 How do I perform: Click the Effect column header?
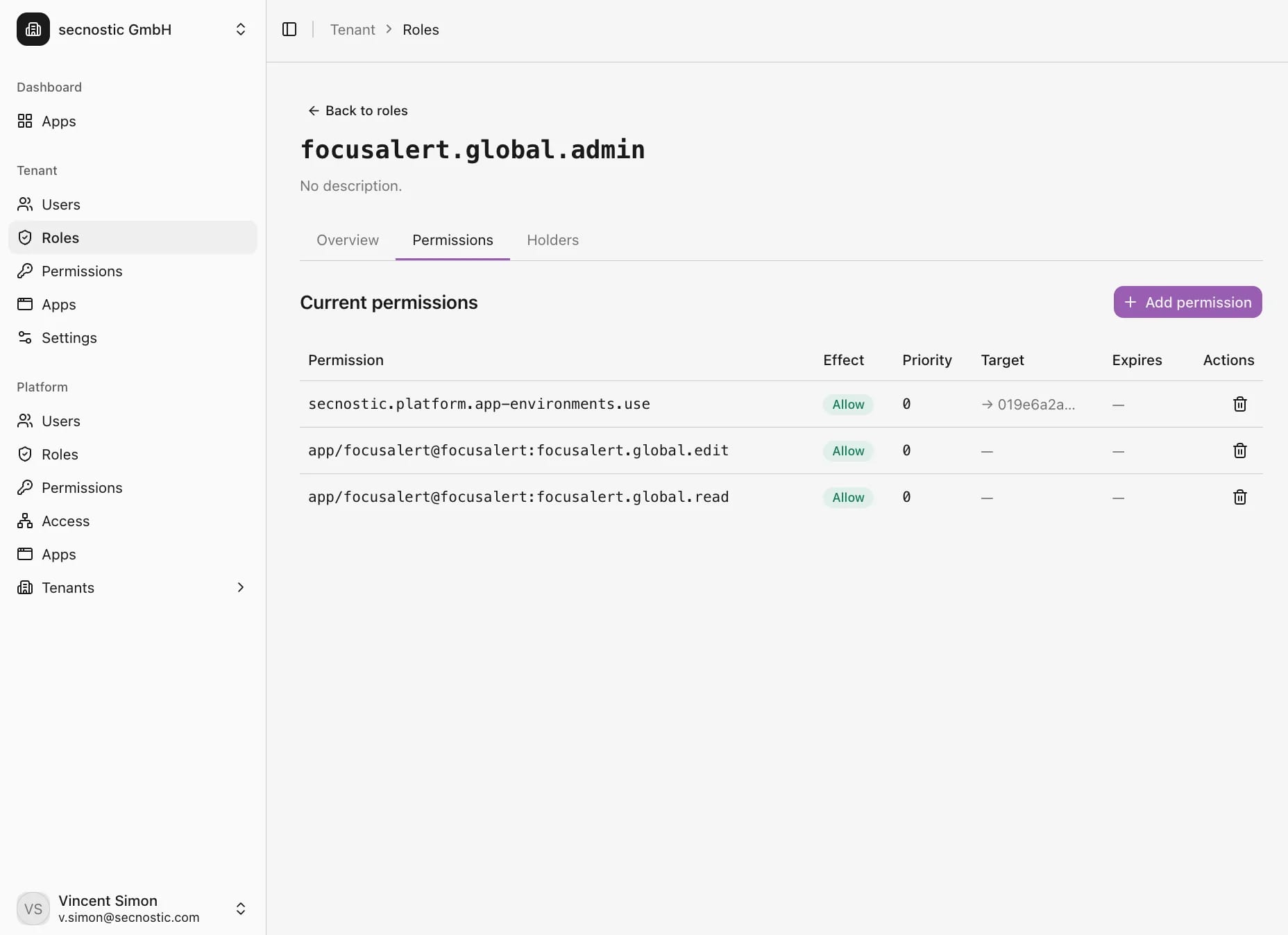(x=843, y=360)
